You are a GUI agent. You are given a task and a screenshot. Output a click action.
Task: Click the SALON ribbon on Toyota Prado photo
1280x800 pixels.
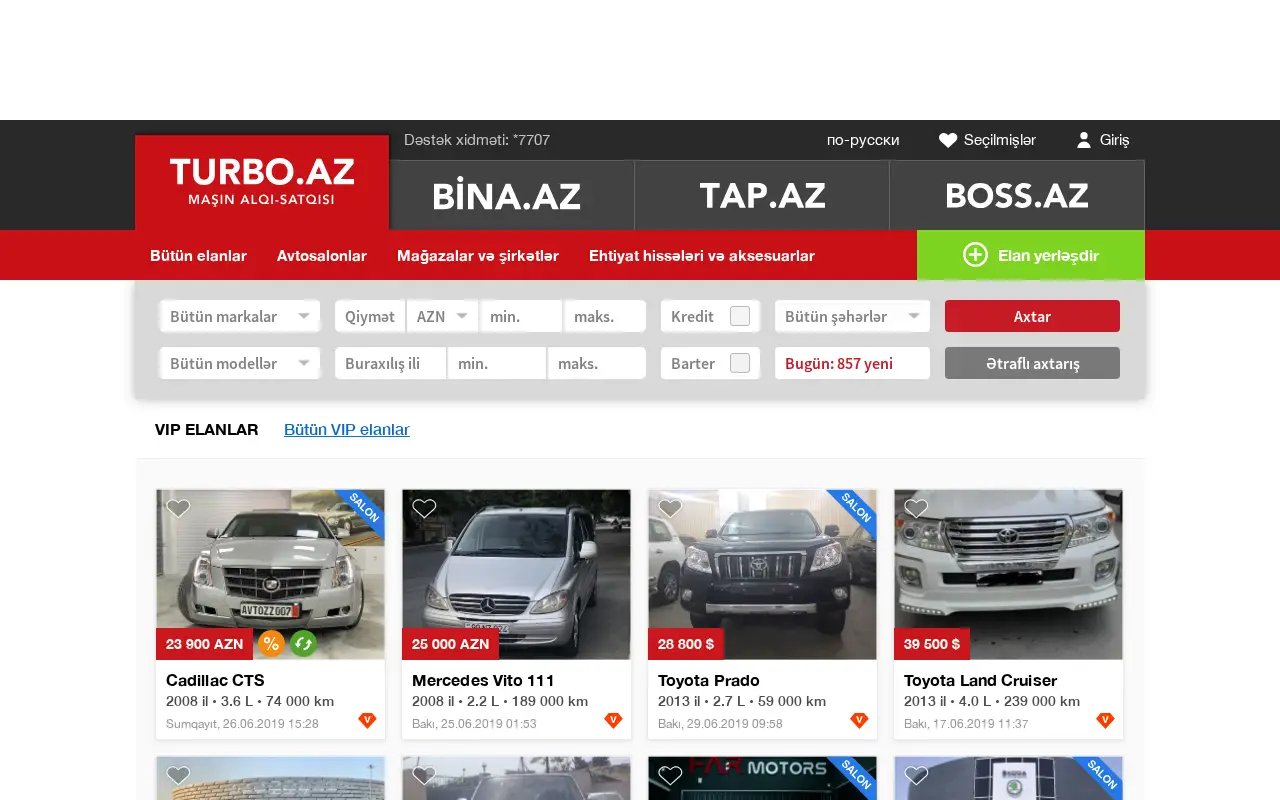pos(854,510)
